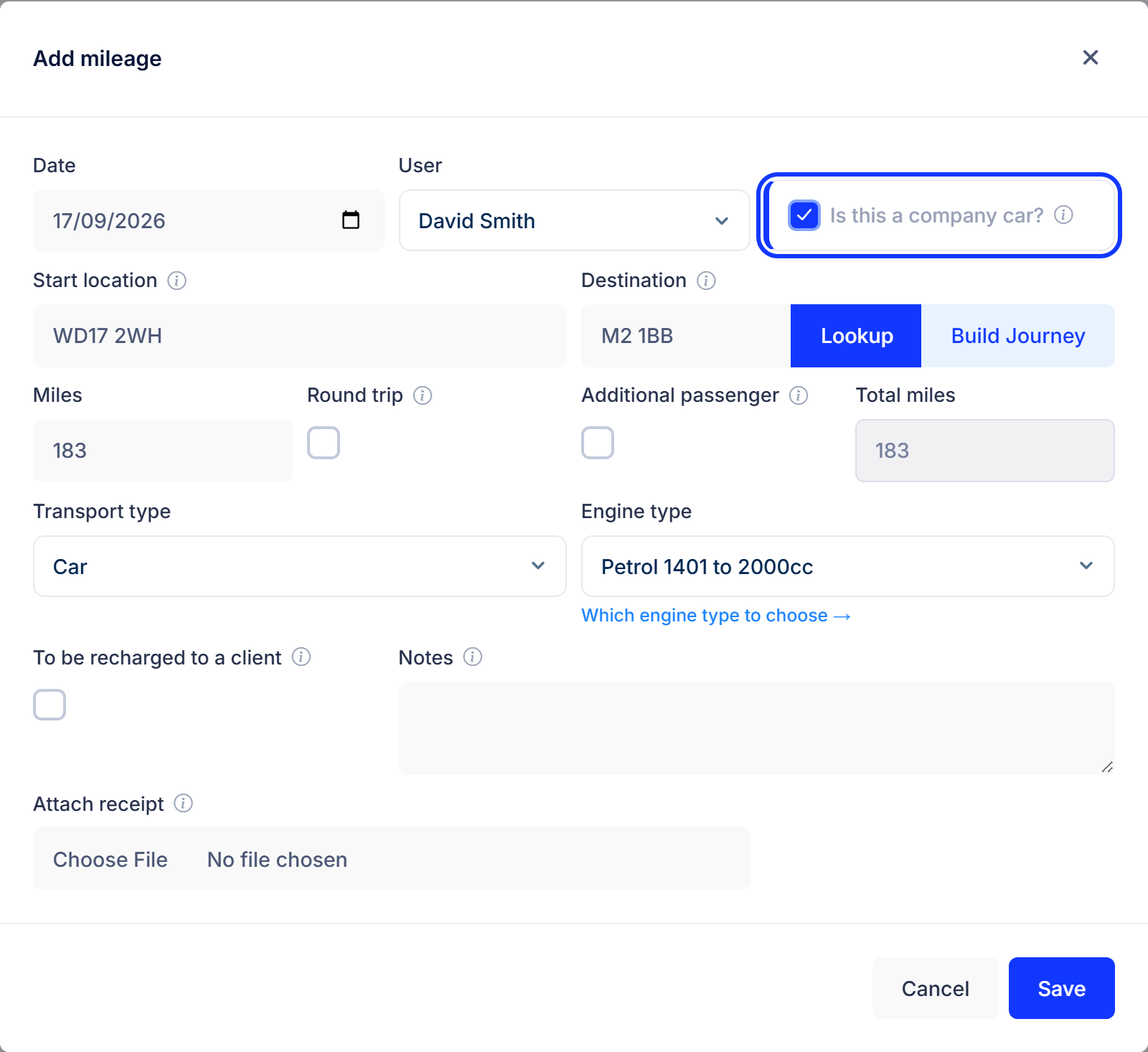Uncheck the company car checkbox
Image resolution: width=1148 pixels, height=1052 pixels.
804,215
